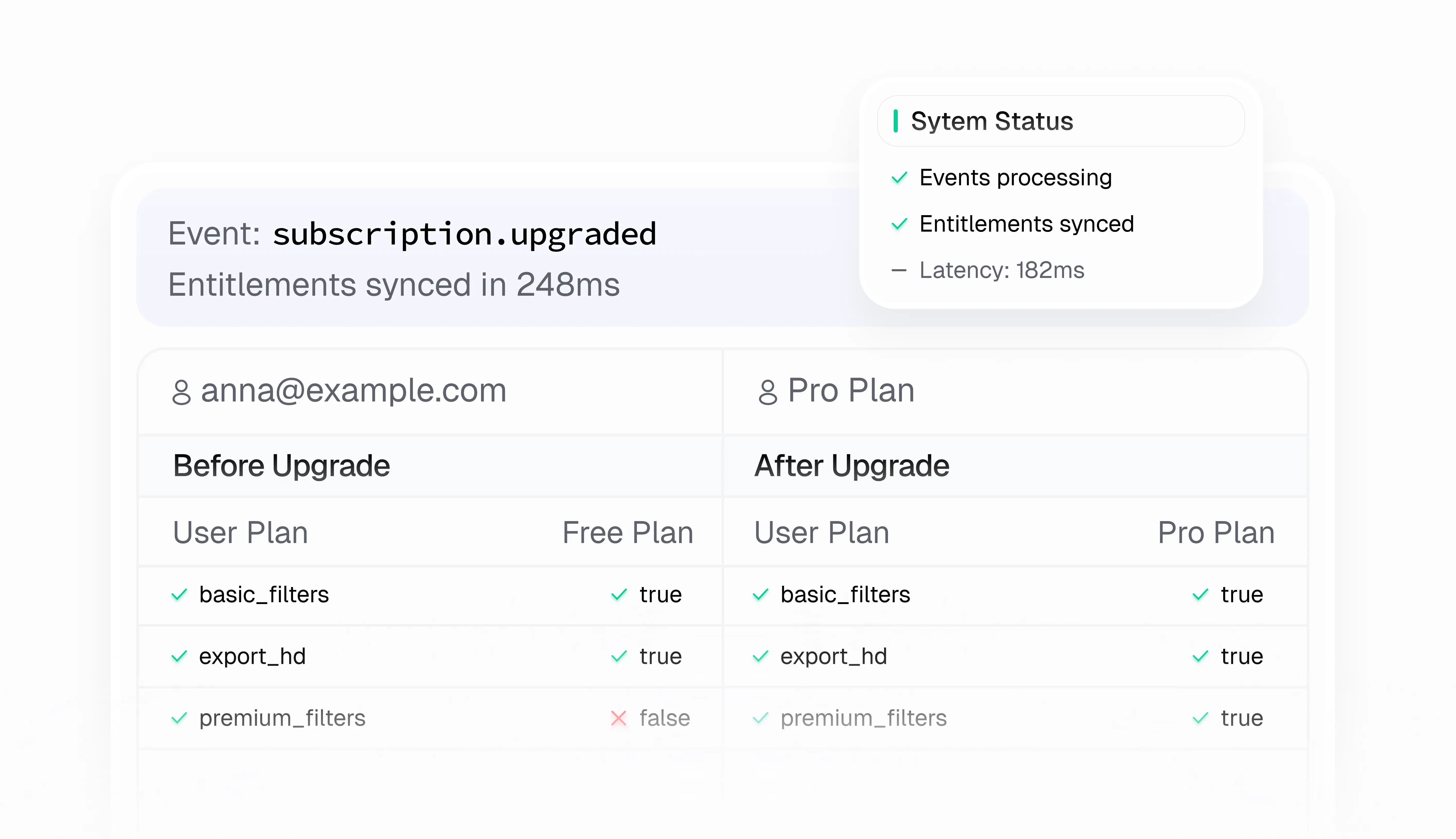Image resolution: width=1456 pixels, height=839 pixels.
Task: Click check icon before basic_filters in Before Upgrade
Action: pos(179,594)
